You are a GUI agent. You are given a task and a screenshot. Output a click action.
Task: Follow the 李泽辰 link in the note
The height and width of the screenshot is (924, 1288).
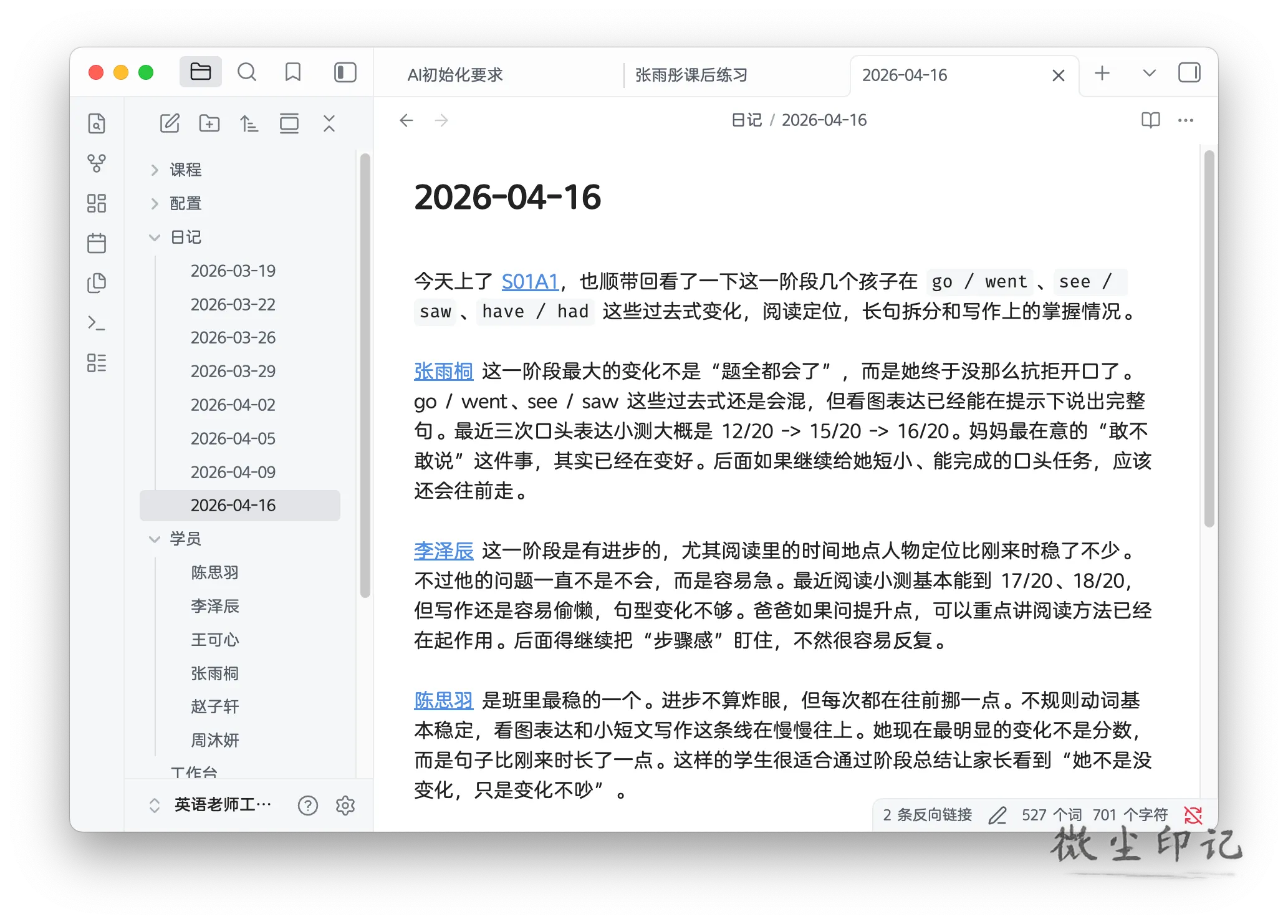tap(444, 551)
